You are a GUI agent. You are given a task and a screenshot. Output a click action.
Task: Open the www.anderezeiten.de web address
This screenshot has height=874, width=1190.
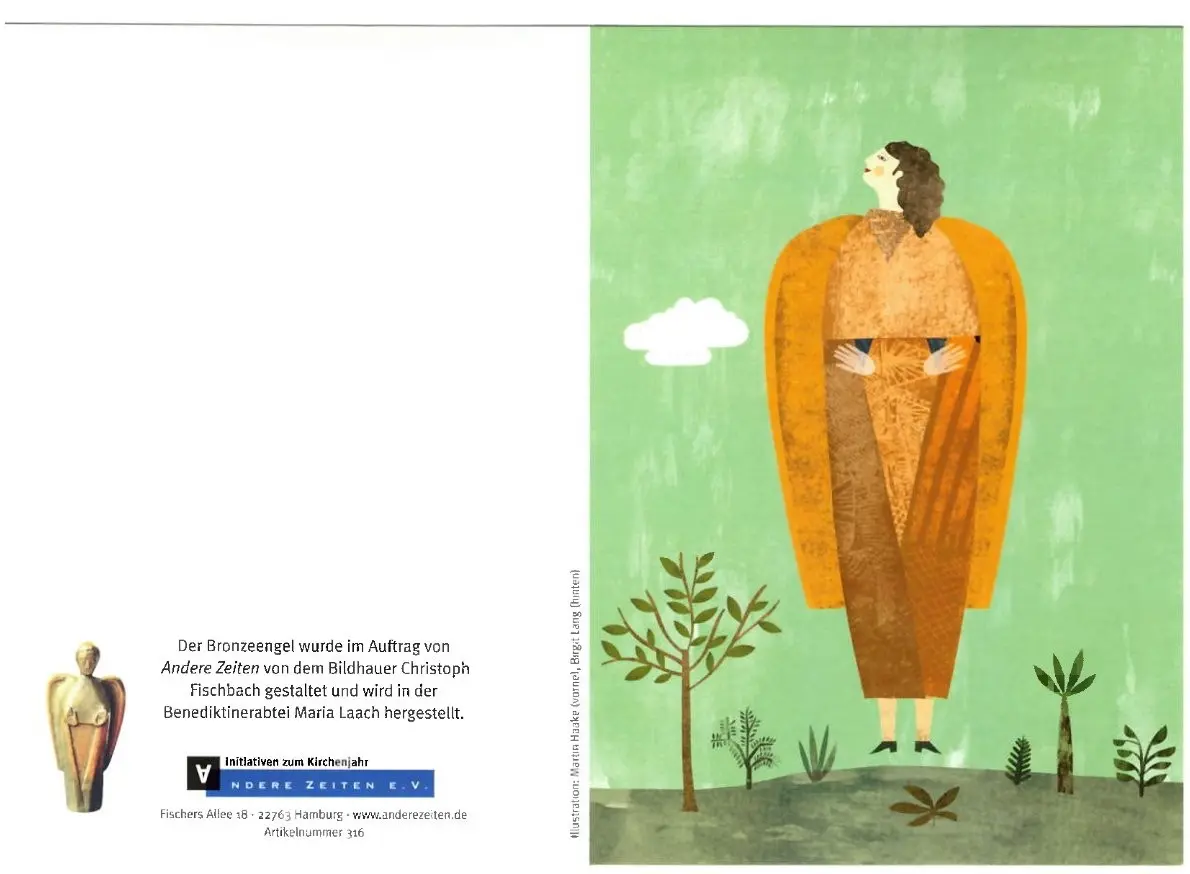(410, 814)
